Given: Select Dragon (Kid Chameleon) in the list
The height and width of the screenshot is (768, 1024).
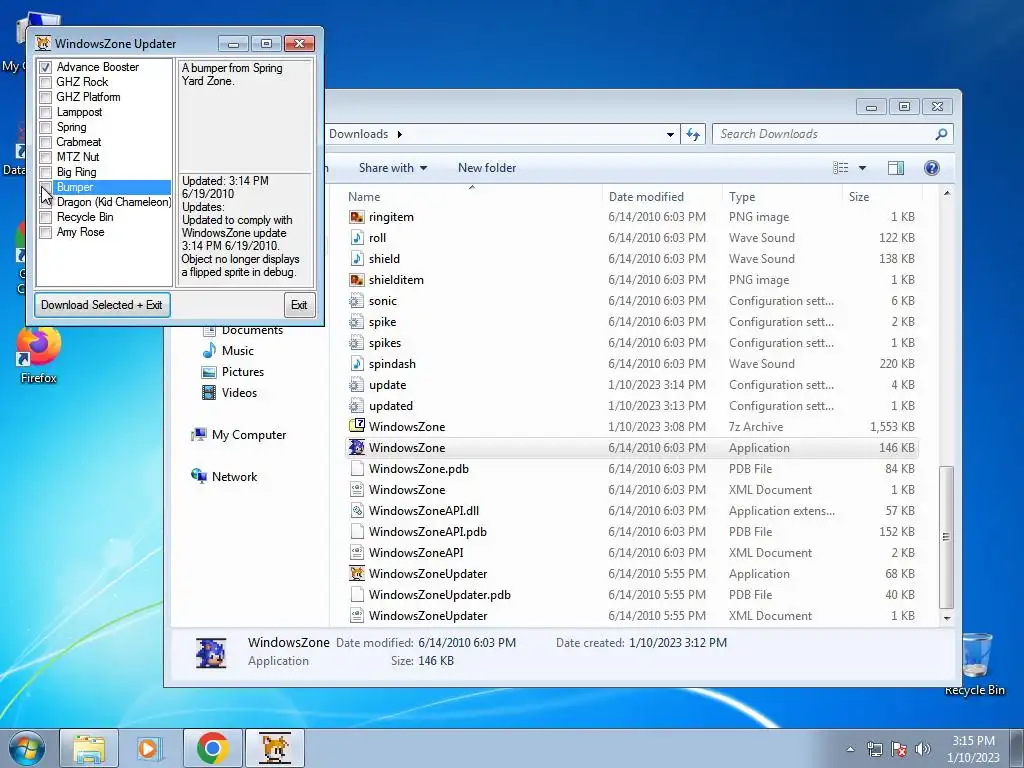Looking at the screenshot, I should pyautogui.click(x=114, y=202).
